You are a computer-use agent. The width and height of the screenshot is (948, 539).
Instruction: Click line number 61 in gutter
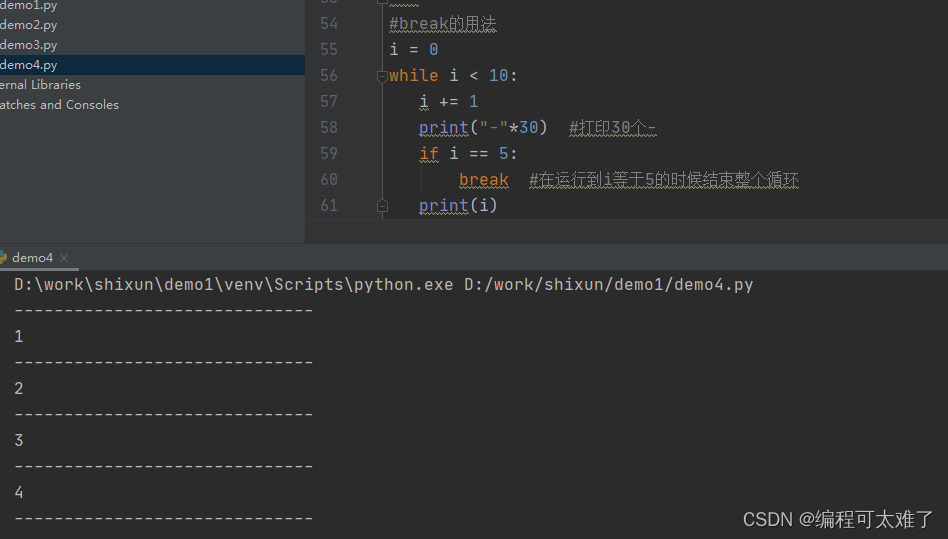click(329, 205)
